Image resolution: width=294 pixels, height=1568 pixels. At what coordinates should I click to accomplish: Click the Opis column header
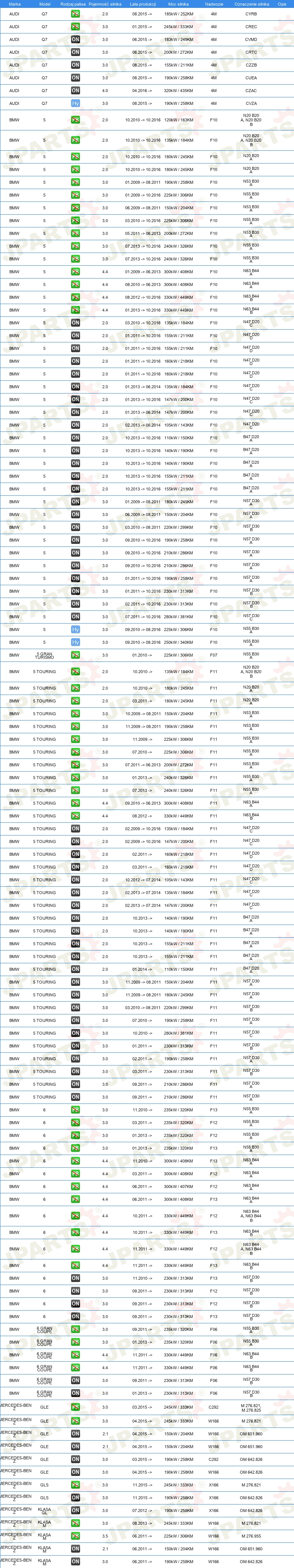click(282, 4)
